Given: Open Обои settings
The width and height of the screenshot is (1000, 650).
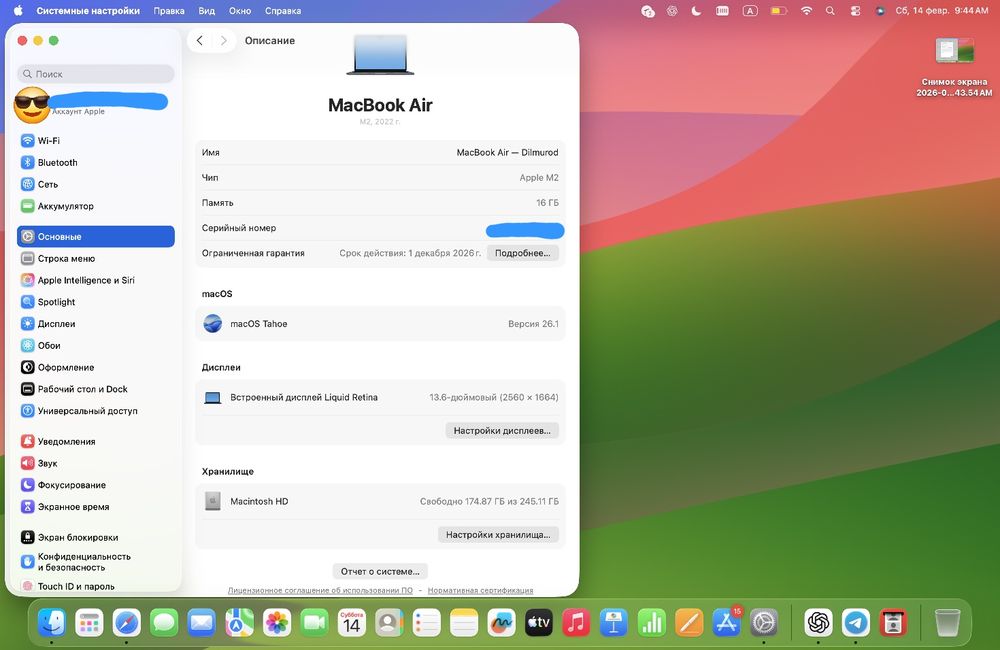Looking at the screenshot, I should [x=96, y=345].
